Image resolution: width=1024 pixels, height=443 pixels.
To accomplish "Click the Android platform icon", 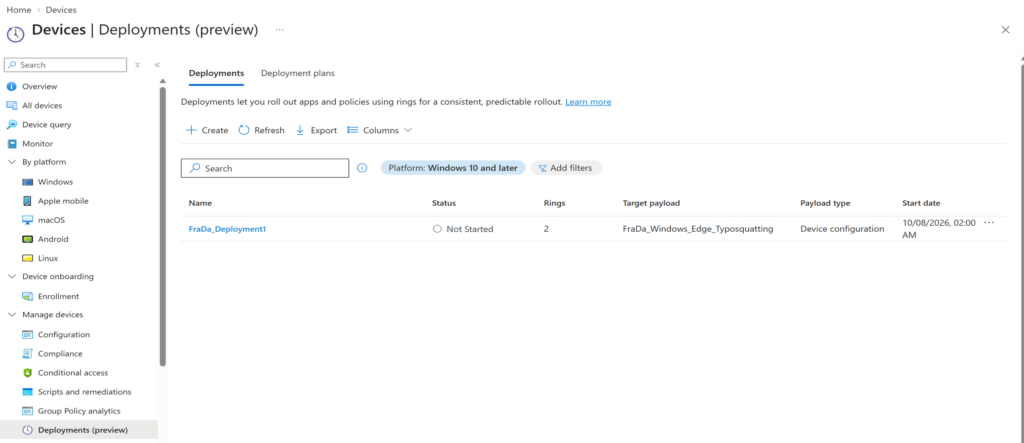I will [x=27, y=239].
